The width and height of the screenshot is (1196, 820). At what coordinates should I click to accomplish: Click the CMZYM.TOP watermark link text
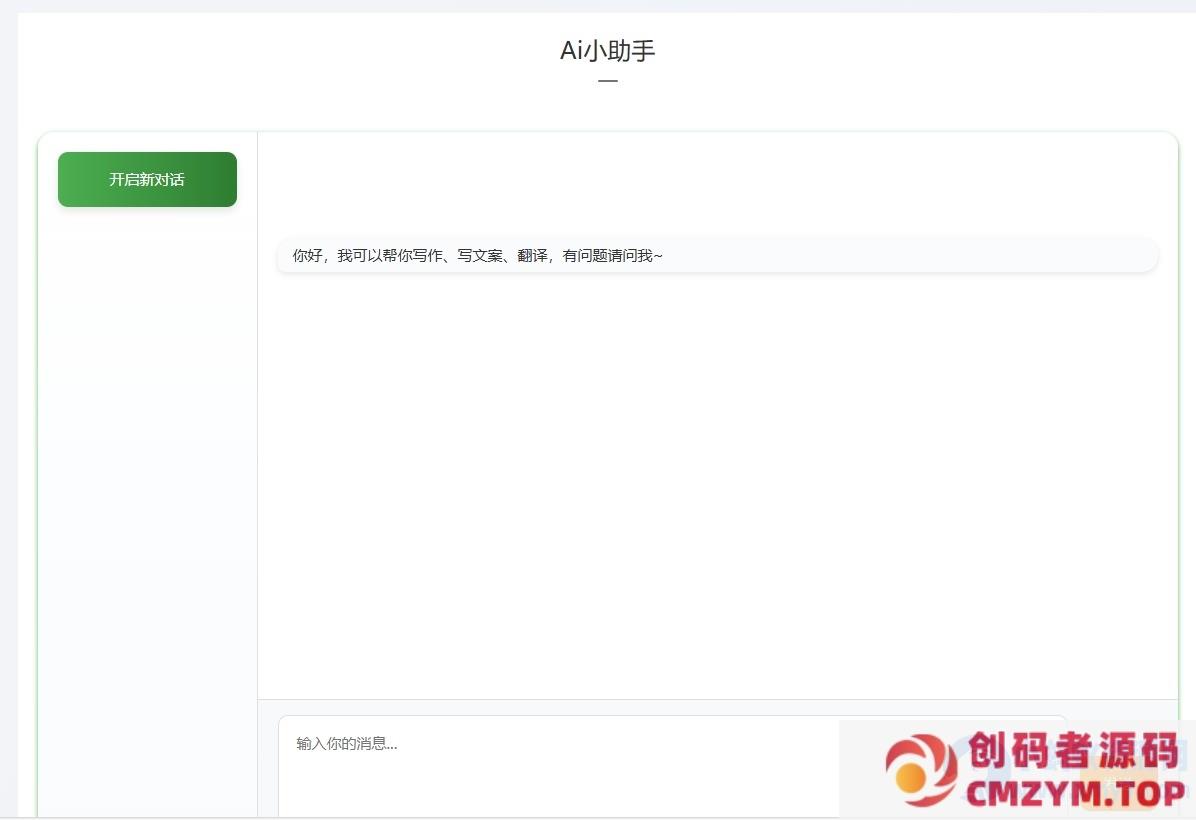[1075, 795]
